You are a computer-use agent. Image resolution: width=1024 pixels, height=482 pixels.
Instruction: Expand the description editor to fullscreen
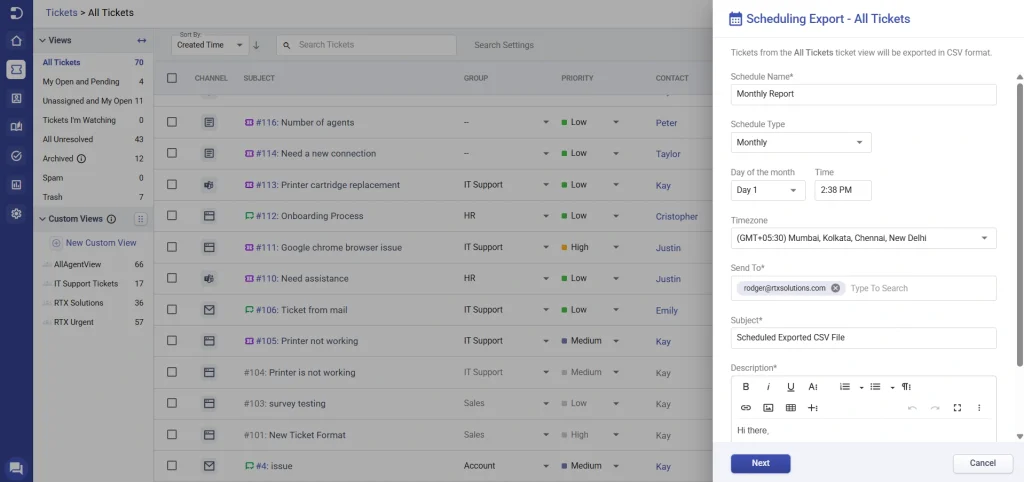pyautogui.click(x=957, y=408)
